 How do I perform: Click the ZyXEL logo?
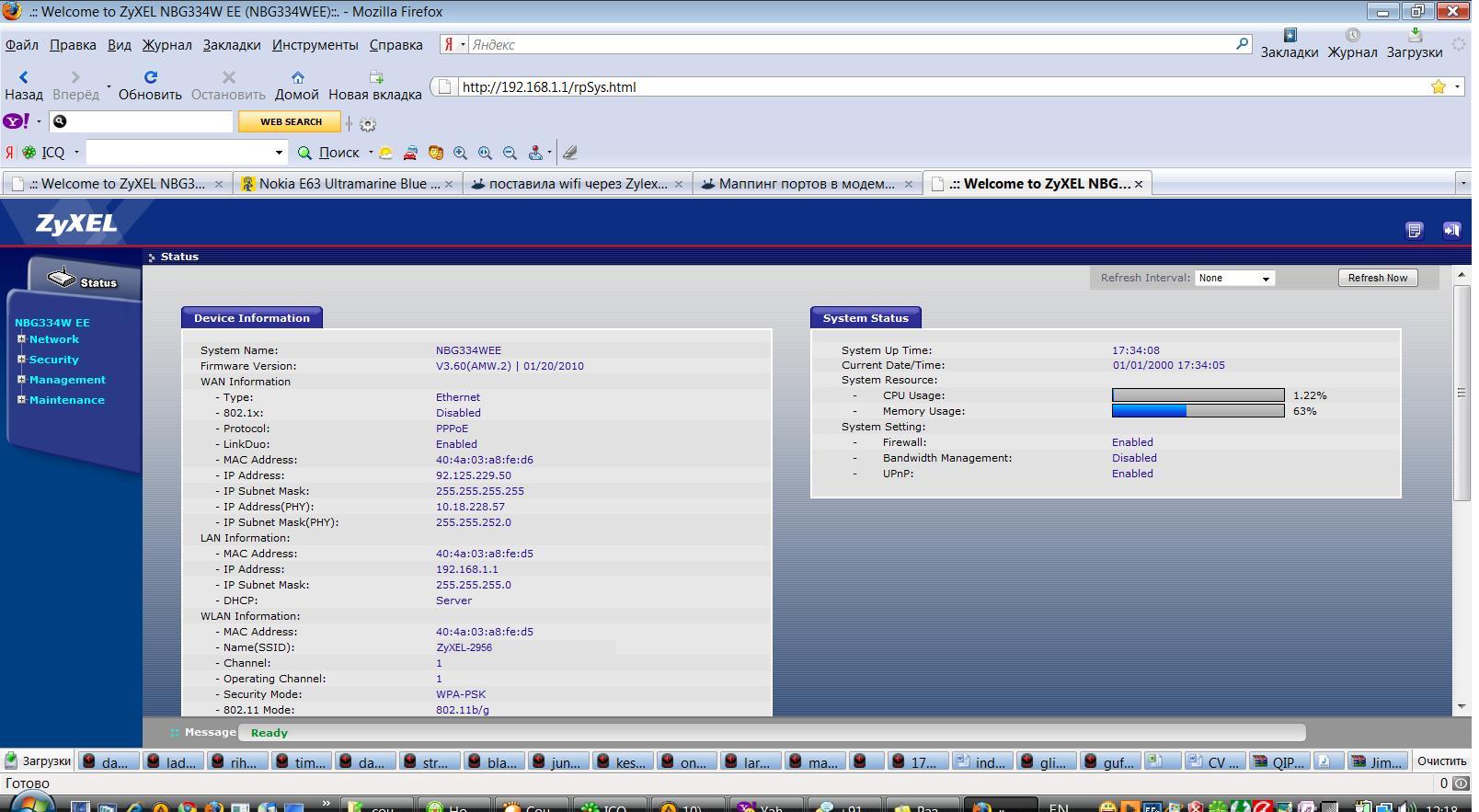[x=76, y=223]
